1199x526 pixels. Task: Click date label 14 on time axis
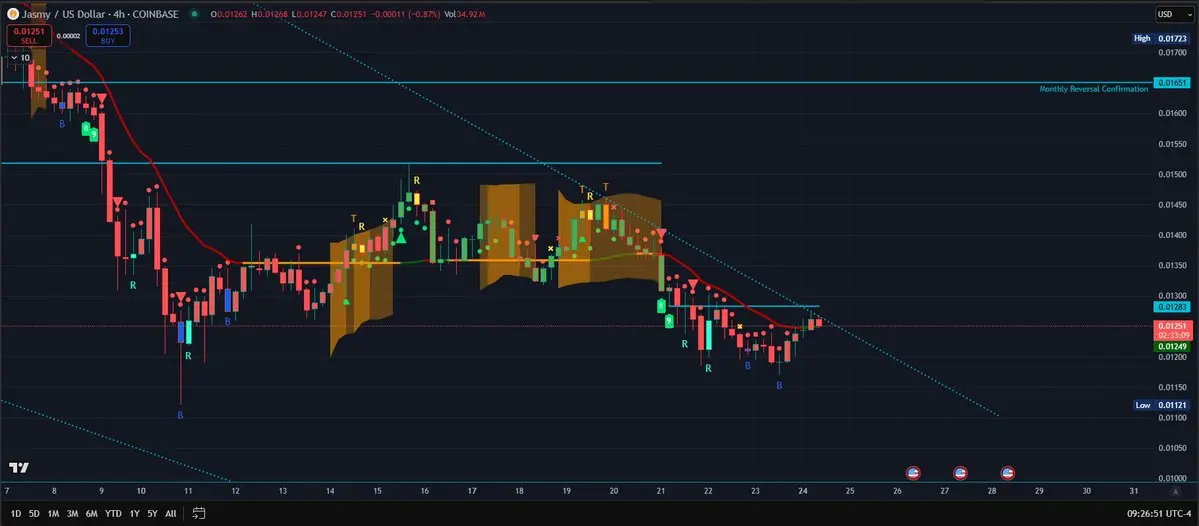coord(330,491)
